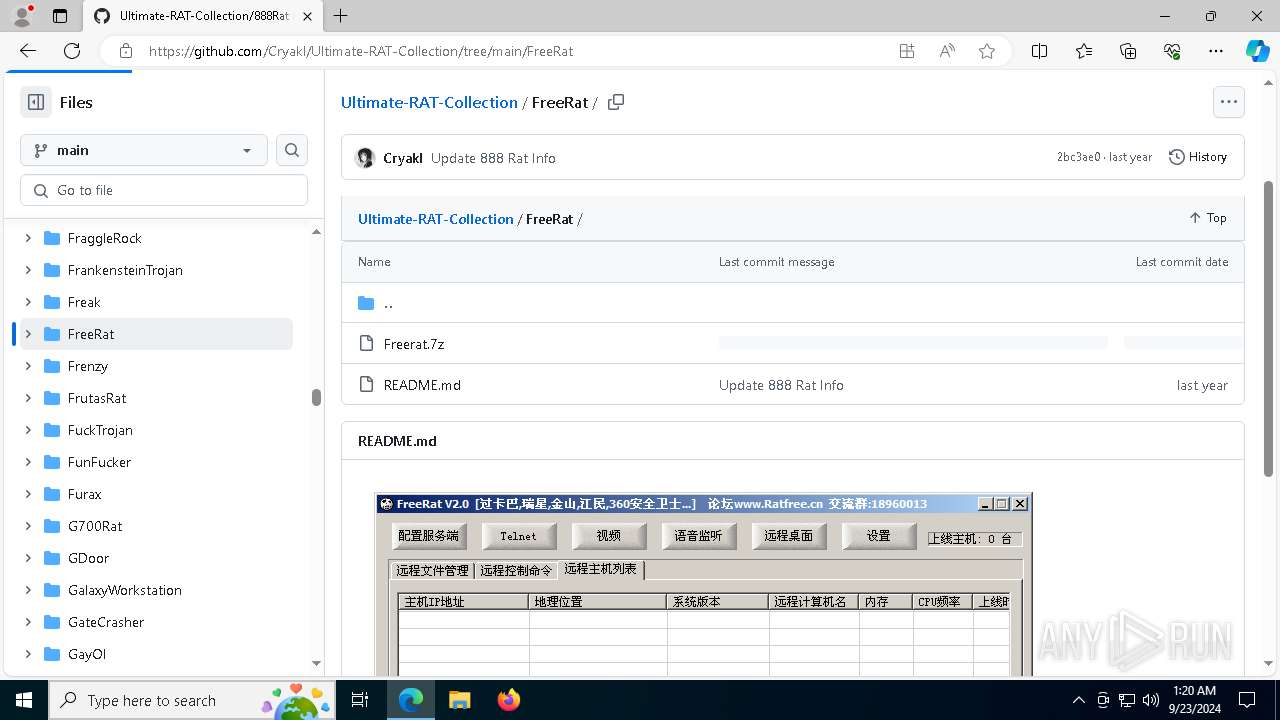This screenshot has height=720, width=1280.
Task: Open Task View
Action: tap(361, 700)
